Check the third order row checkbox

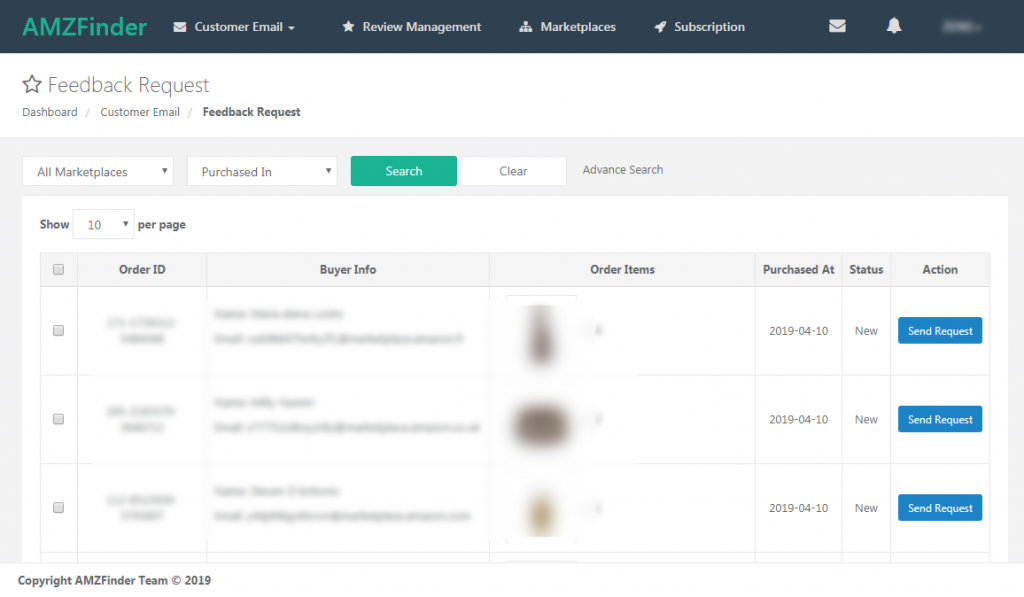point(58,508)
